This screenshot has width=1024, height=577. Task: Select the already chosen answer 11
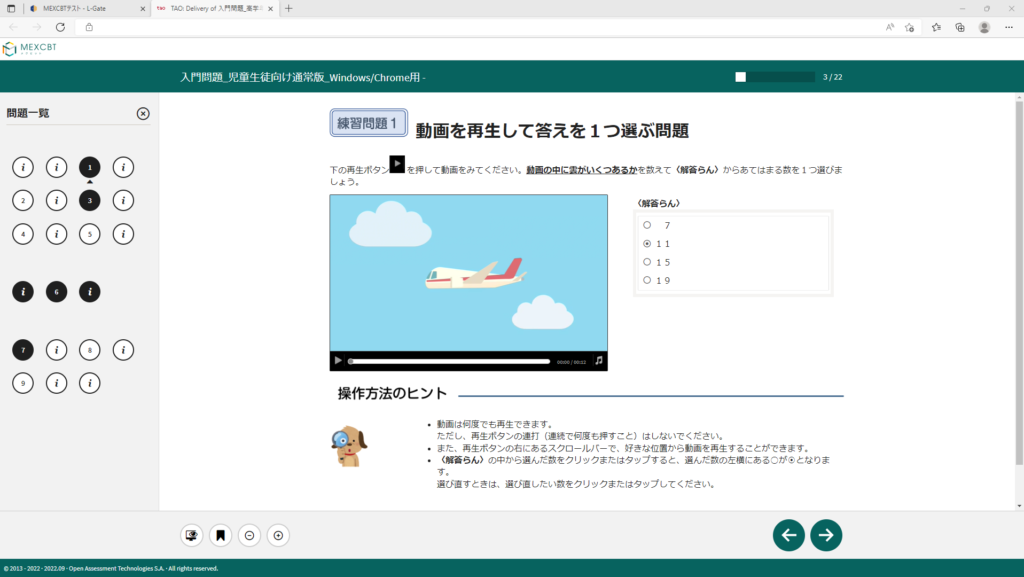tap(647, 244)
